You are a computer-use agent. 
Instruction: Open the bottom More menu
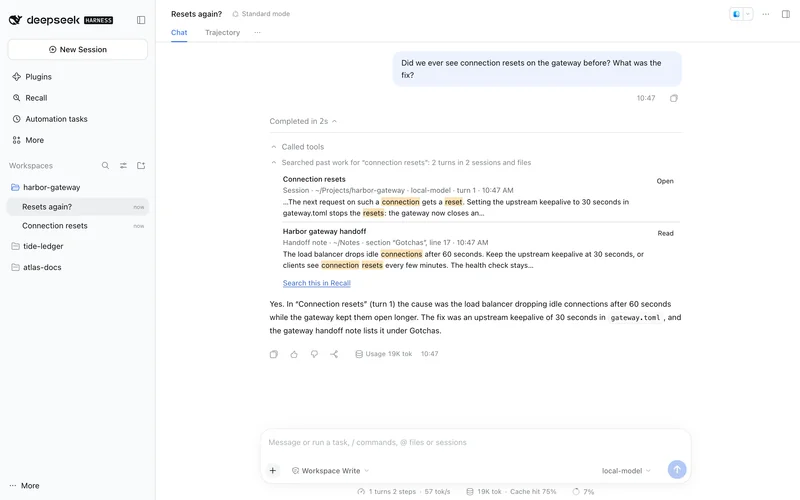click(x=24, y=486)
